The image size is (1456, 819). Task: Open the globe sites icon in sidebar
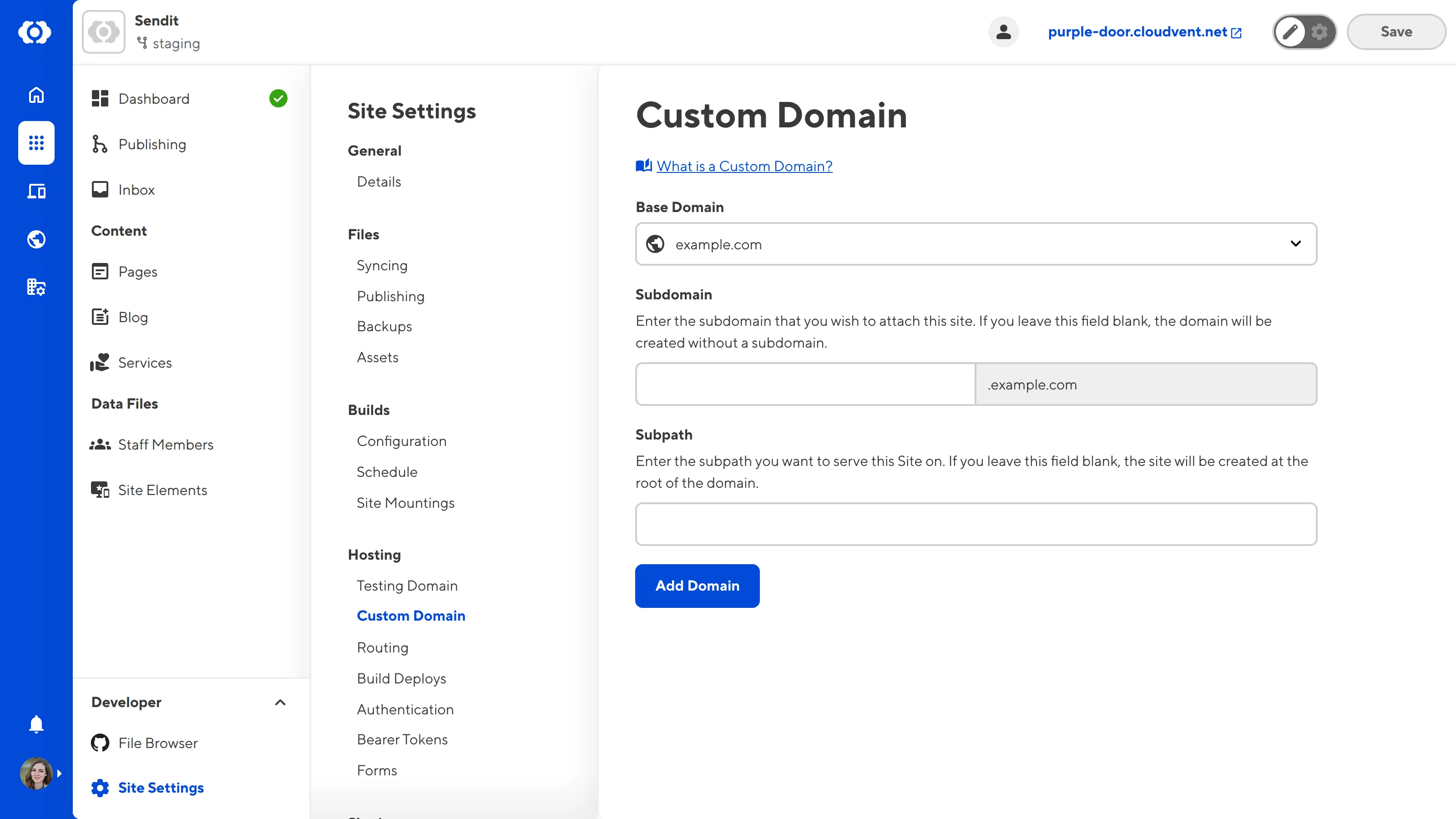35,239
